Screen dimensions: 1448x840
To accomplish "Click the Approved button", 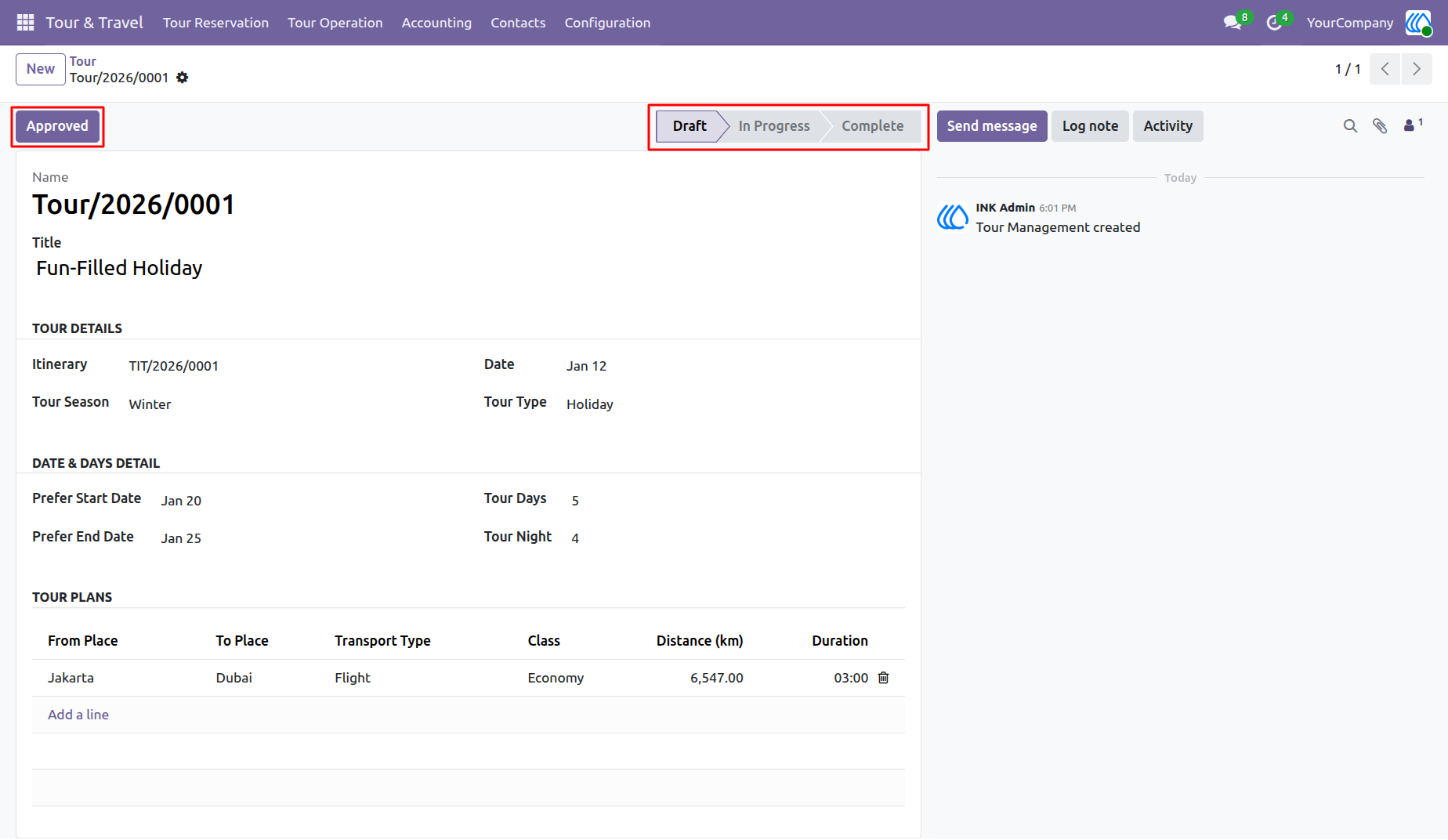I will [x=57, y=126].
